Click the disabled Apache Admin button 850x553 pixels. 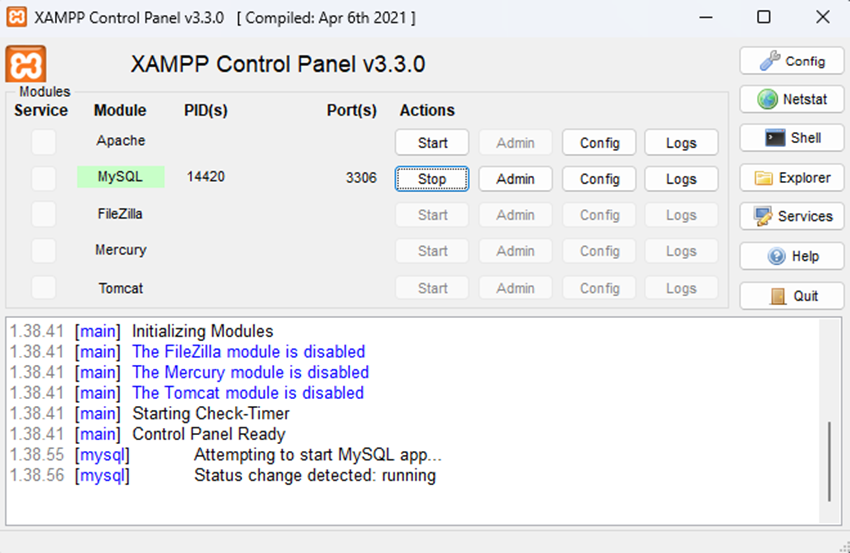pyautogui.click(x=516, y=143)
